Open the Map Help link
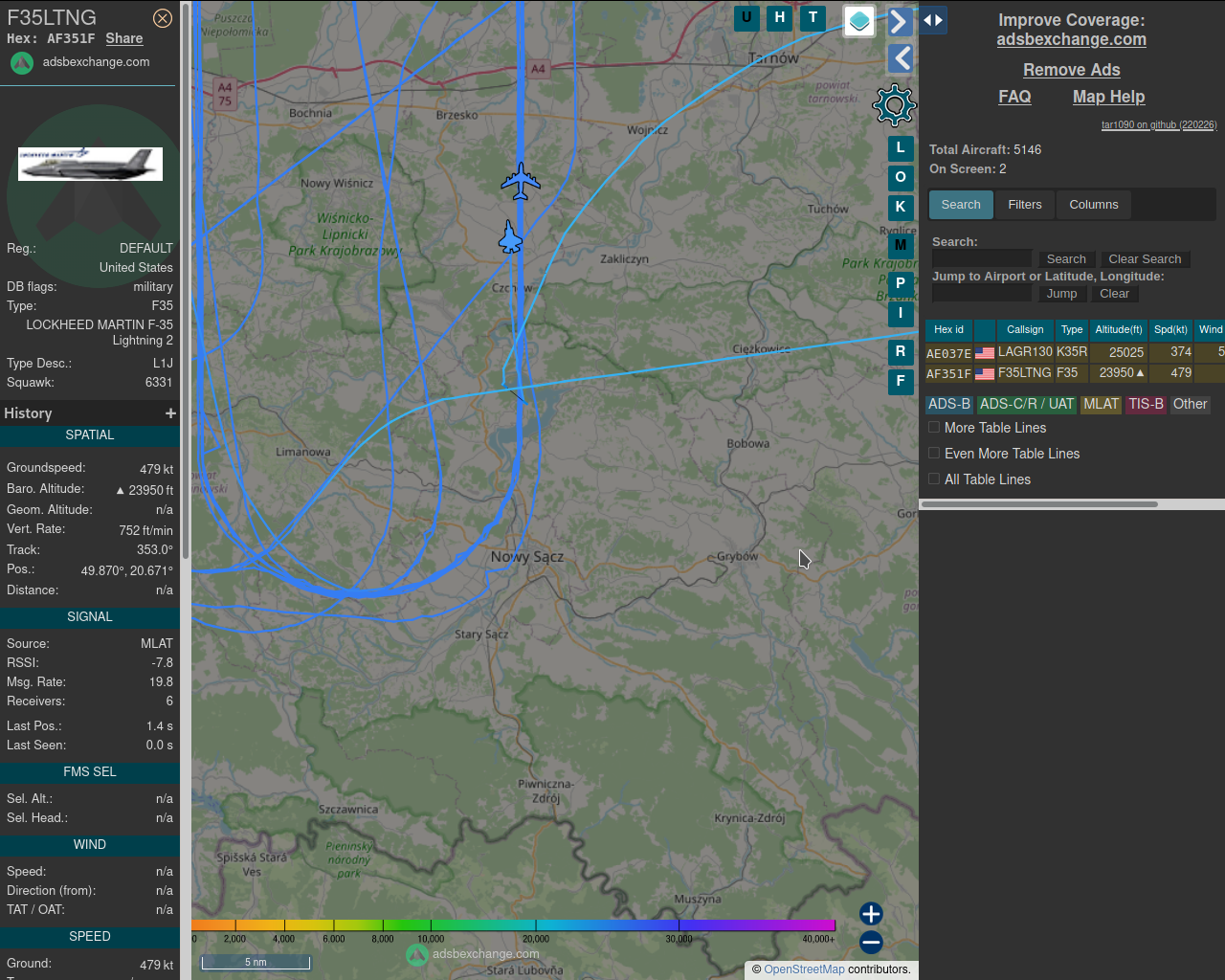Image resolution: width=1225 pixels, height=980 pixels. (1108, 97)
